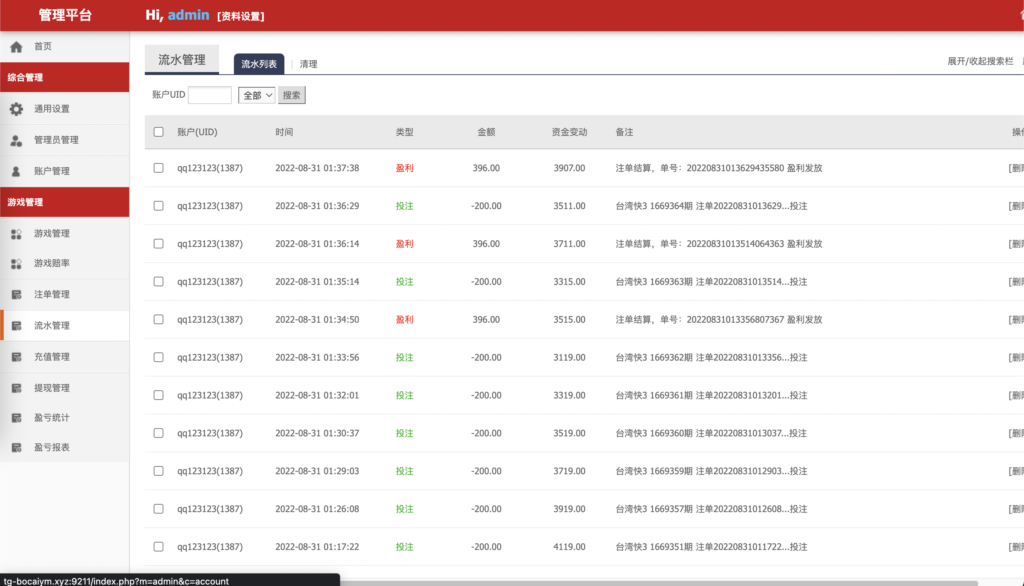Switch to the 清理 tab
Viewport: 1024px width, 586px height.
point(309,64)
